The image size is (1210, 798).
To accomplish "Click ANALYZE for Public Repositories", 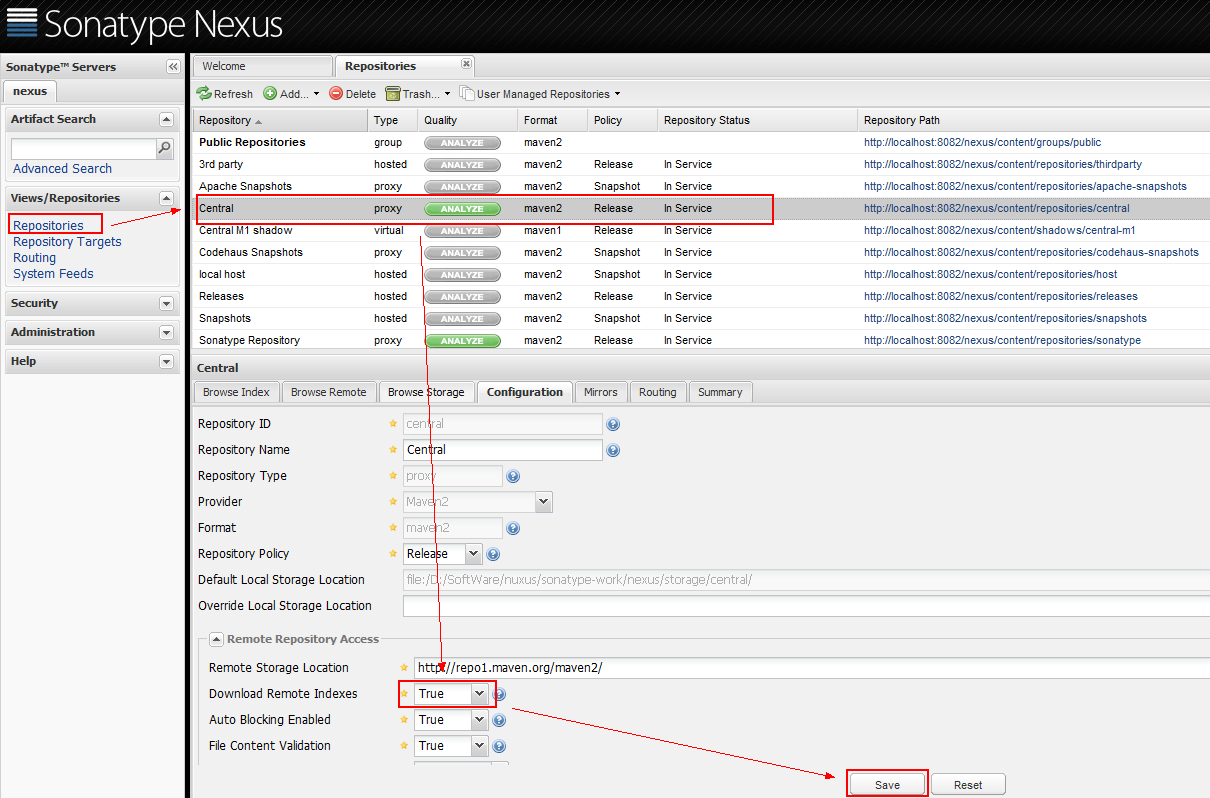I will pos(462,143).
